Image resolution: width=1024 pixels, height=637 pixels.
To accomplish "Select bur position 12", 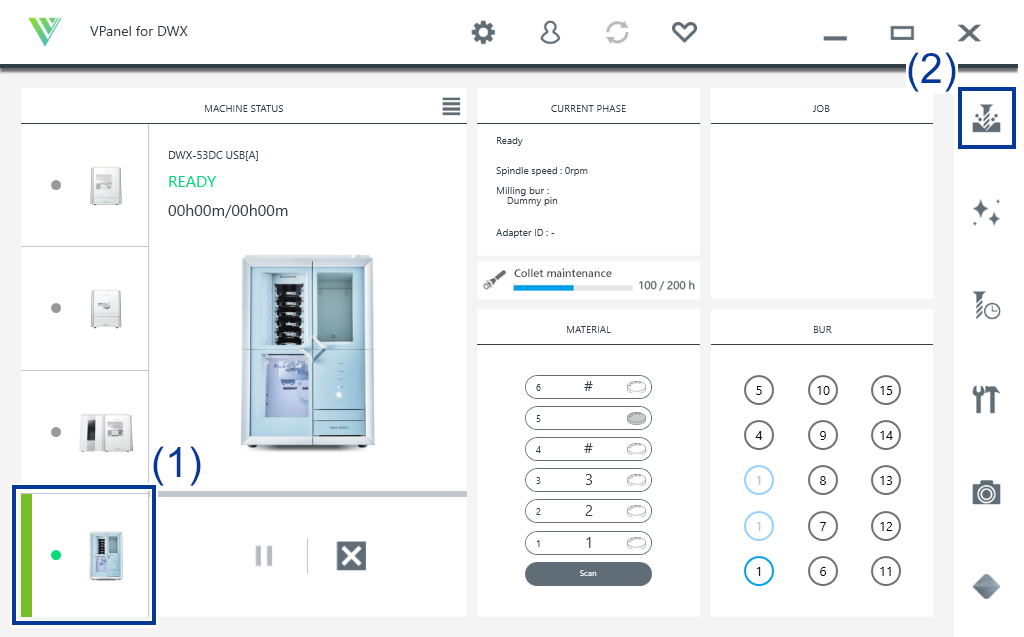I will coord(886,526).
